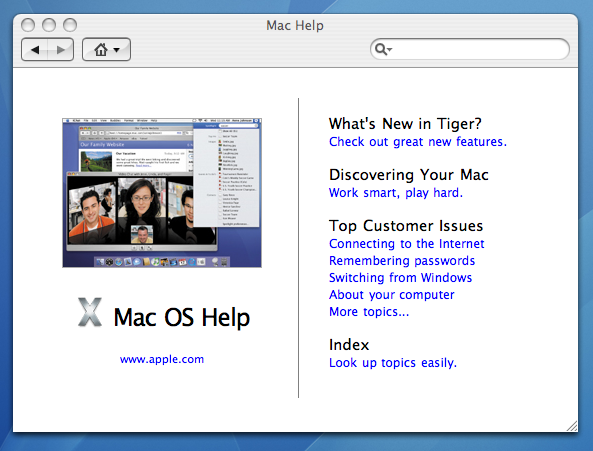
Task: Click the magnifying glass search options icon
Action: click(x=383, y=49)
